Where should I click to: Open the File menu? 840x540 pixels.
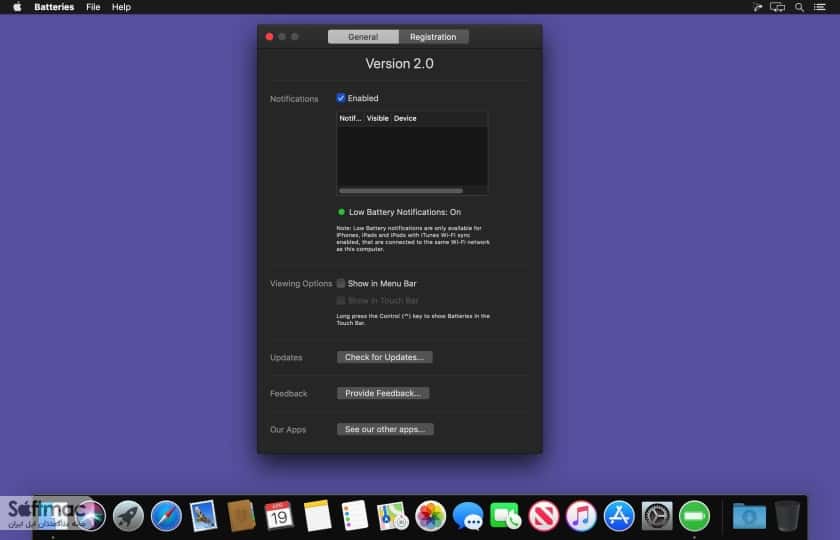(x=93, y=7)
